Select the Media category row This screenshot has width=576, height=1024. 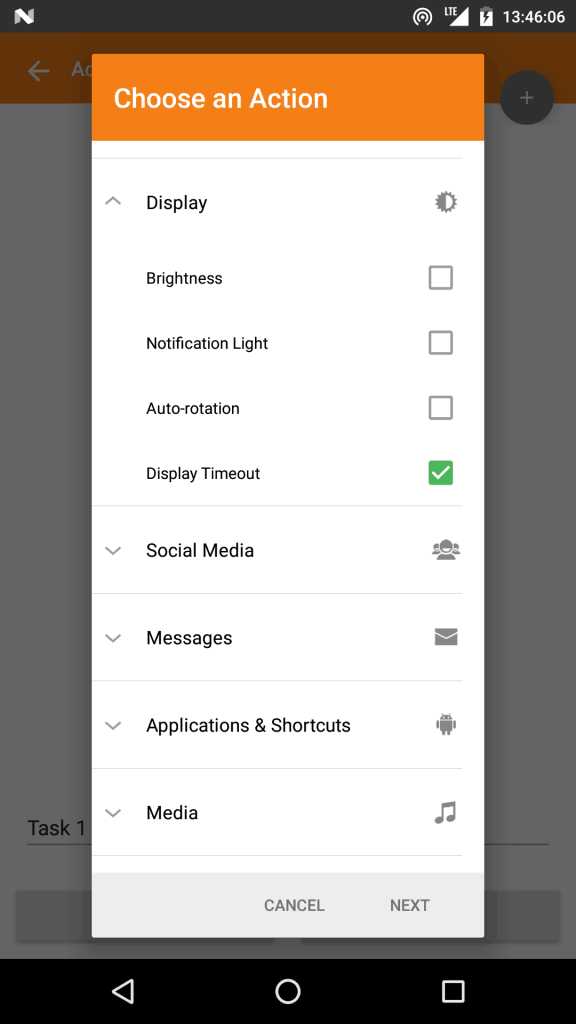pyautogui.click(x=277, y=812)
